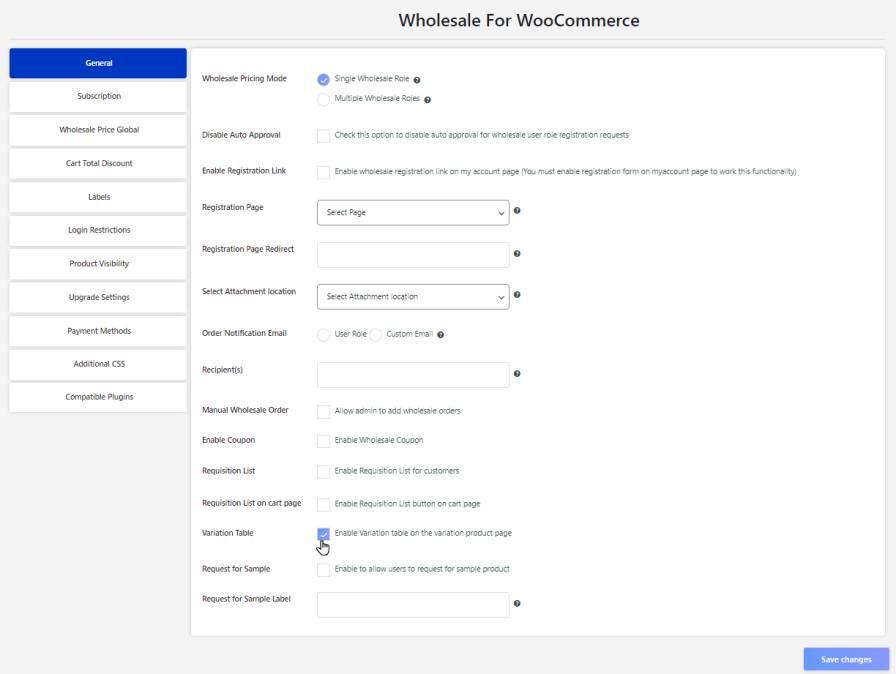
Task: Enable Manual Wholesale Order checkbox
Action: pyautogui.click(x=323, y=411)
